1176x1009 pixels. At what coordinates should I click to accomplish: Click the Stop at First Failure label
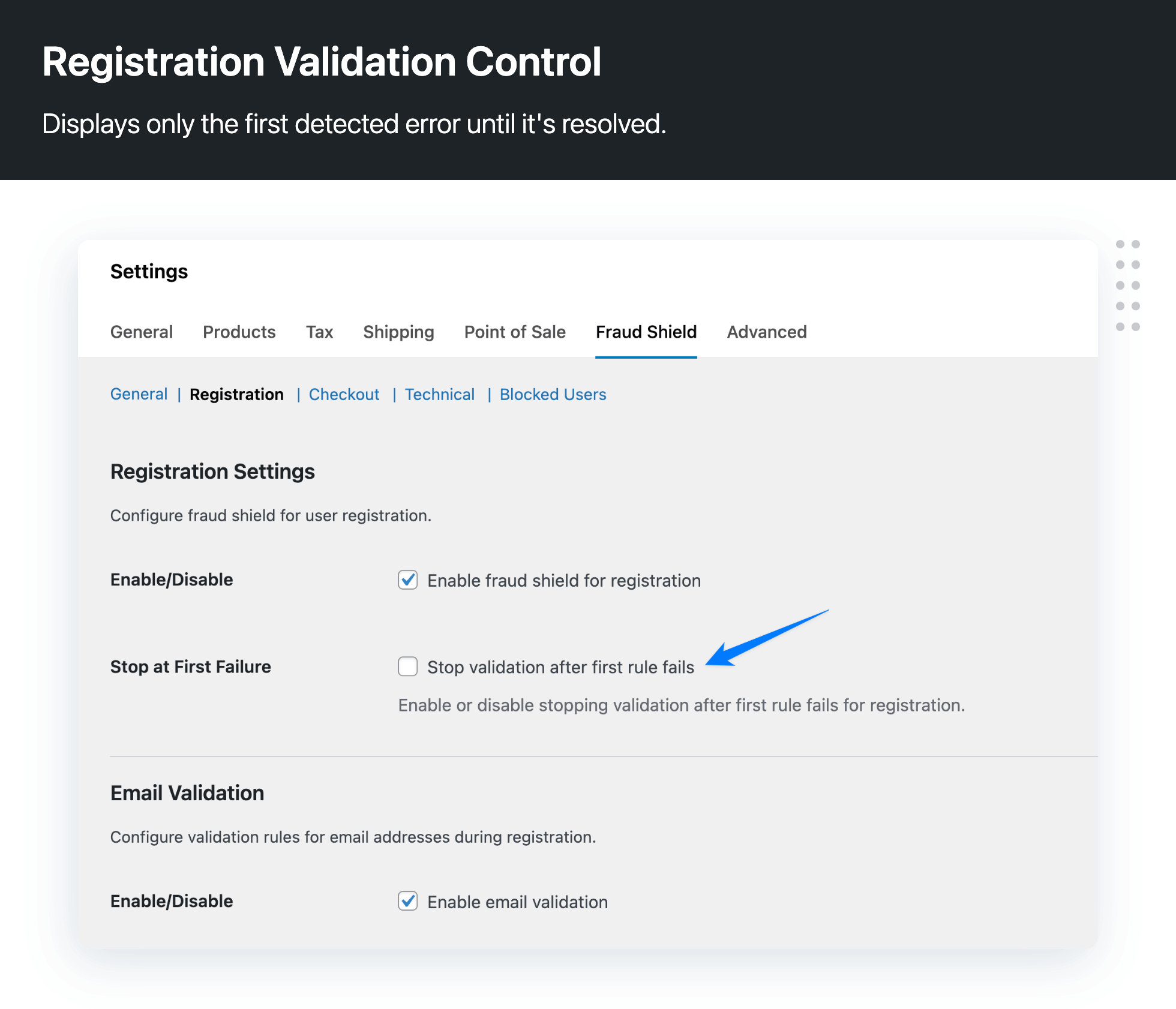pyautogui.click(x=190, y=666)
